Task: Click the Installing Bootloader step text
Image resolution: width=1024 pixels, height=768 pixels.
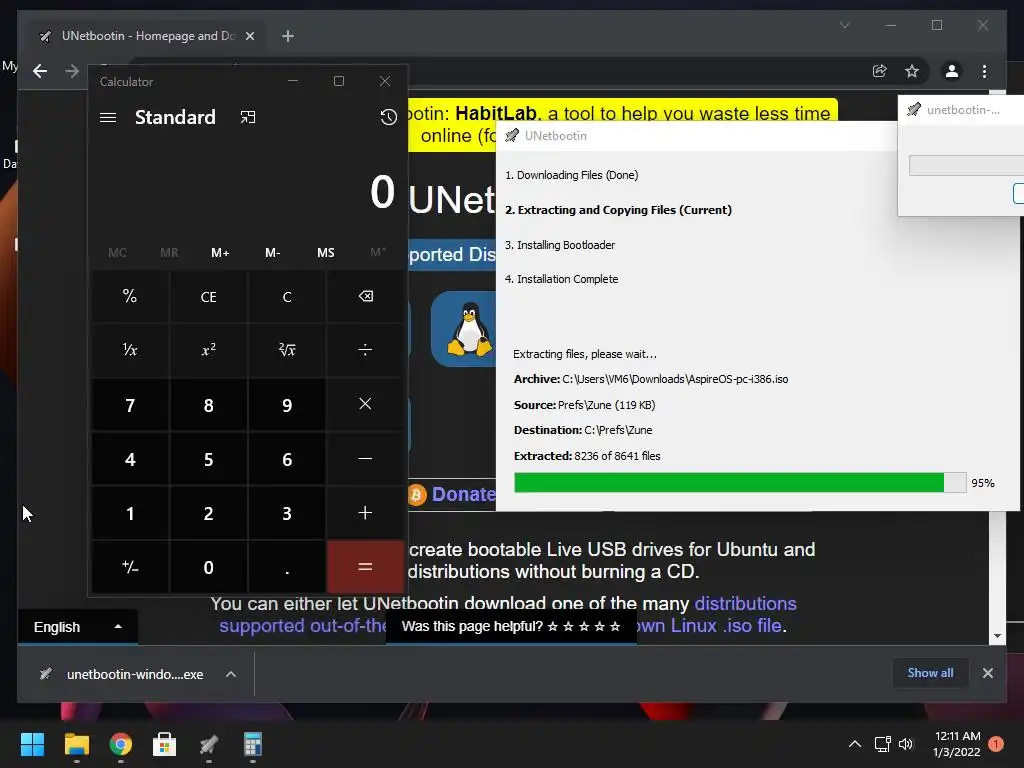Action: tap(560, 246)
